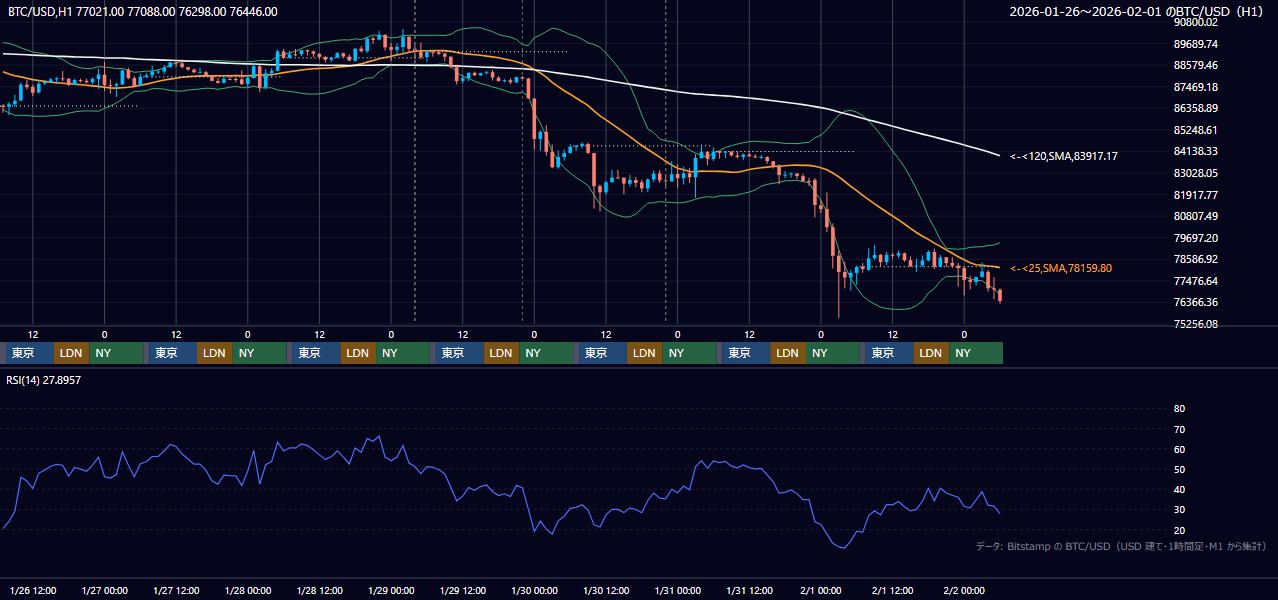1278x600 pixels.
Task: Click price axis value 84138.33
Action: point(1195,151)
